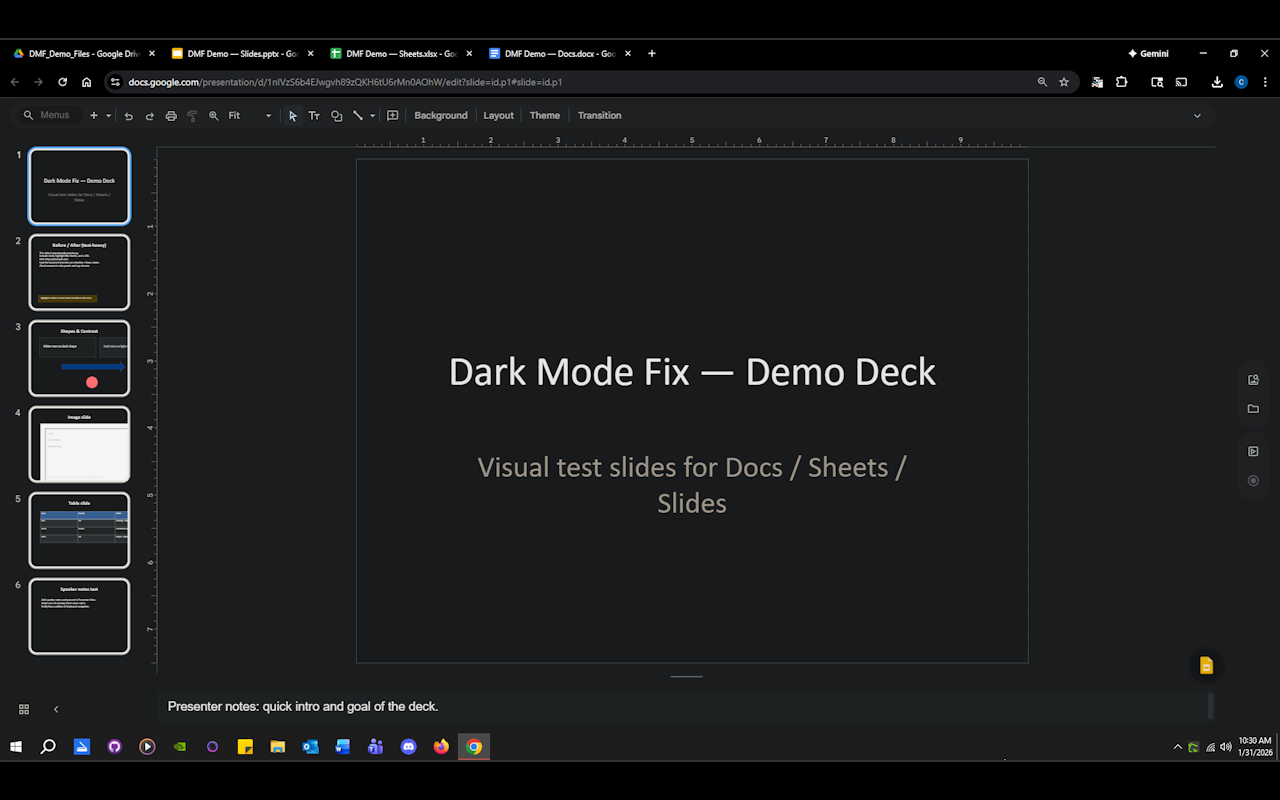This screenshot has width=1280, height=800.
Task: Select slide 3 Shapes & Contrast thumbnail
Action: point(79,358)
